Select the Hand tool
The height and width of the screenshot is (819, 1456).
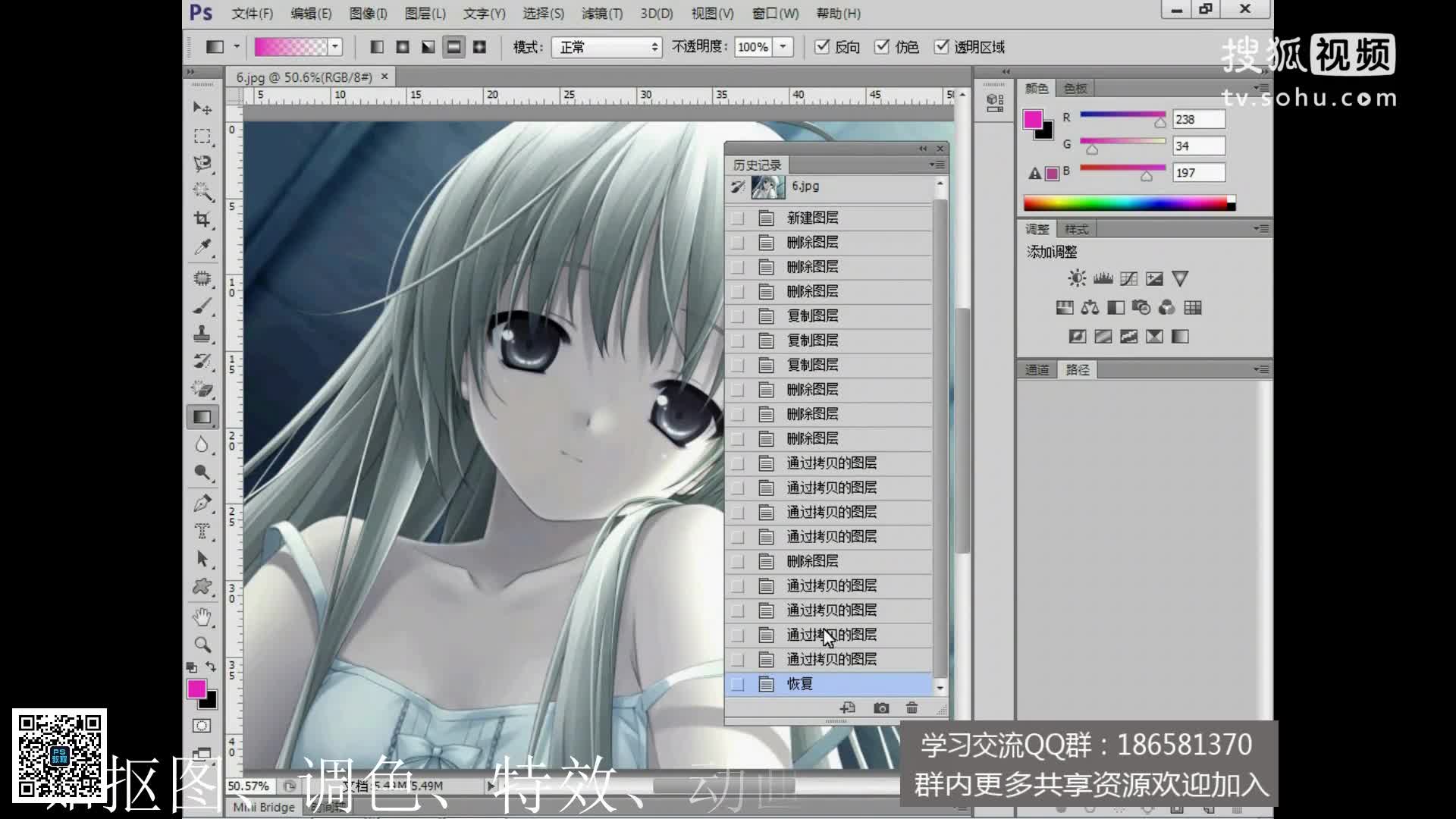pyautogui.click(x=202, y=617)
